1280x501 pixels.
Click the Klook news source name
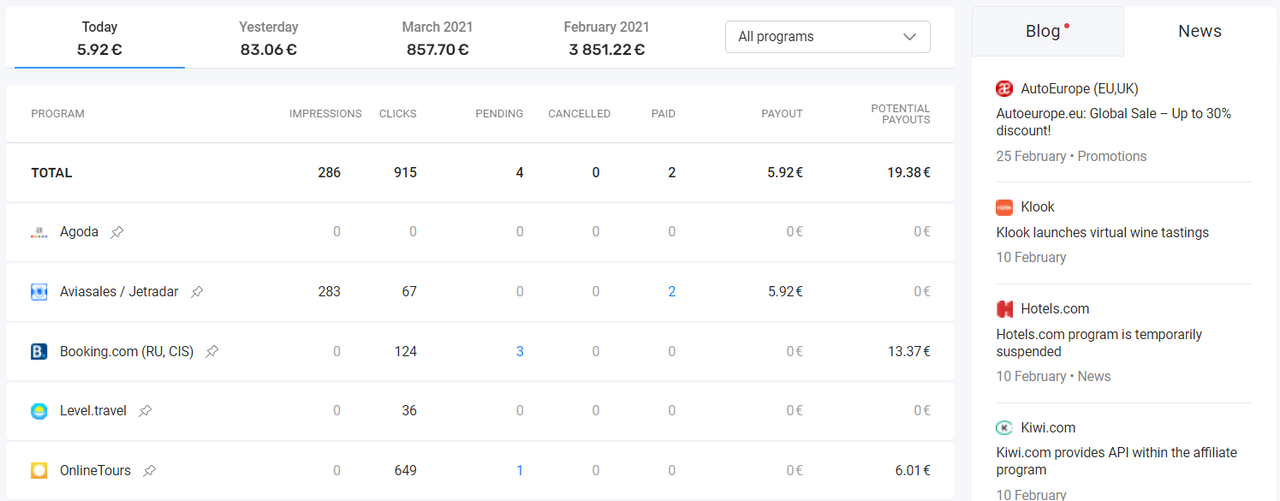1038,207
